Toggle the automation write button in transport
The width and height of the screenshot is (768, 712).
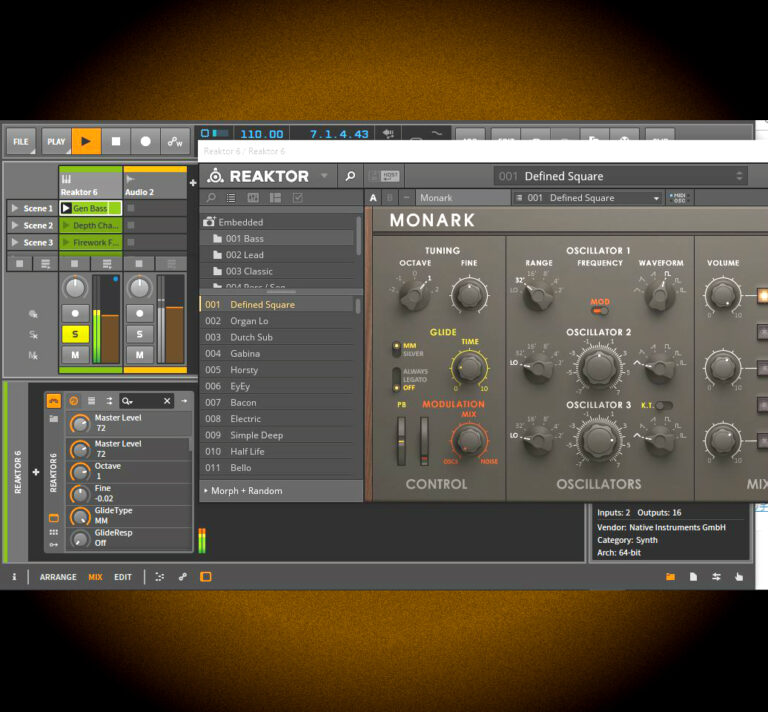[175, 142]
